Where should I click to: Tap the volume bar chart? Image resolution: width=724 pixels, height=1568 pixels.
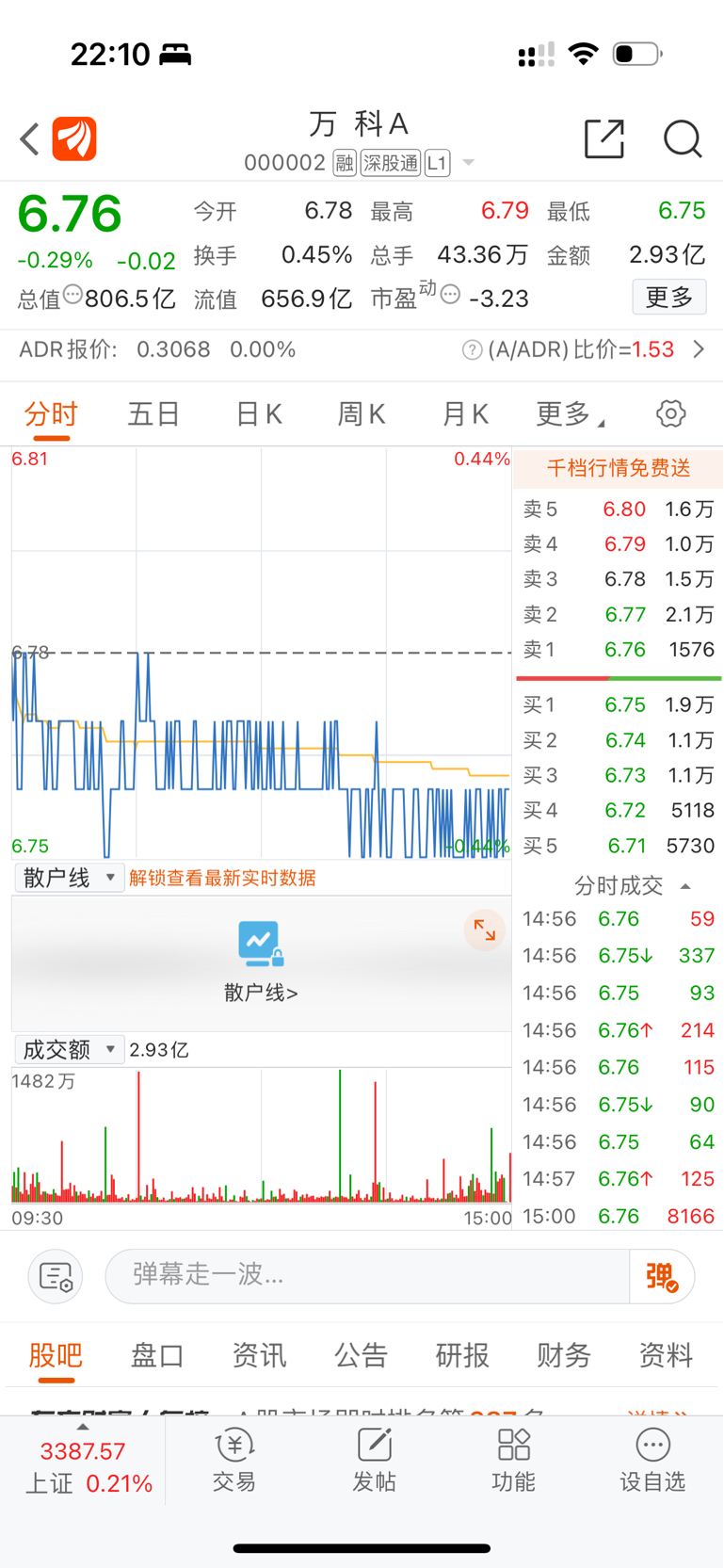[261, 1137]
